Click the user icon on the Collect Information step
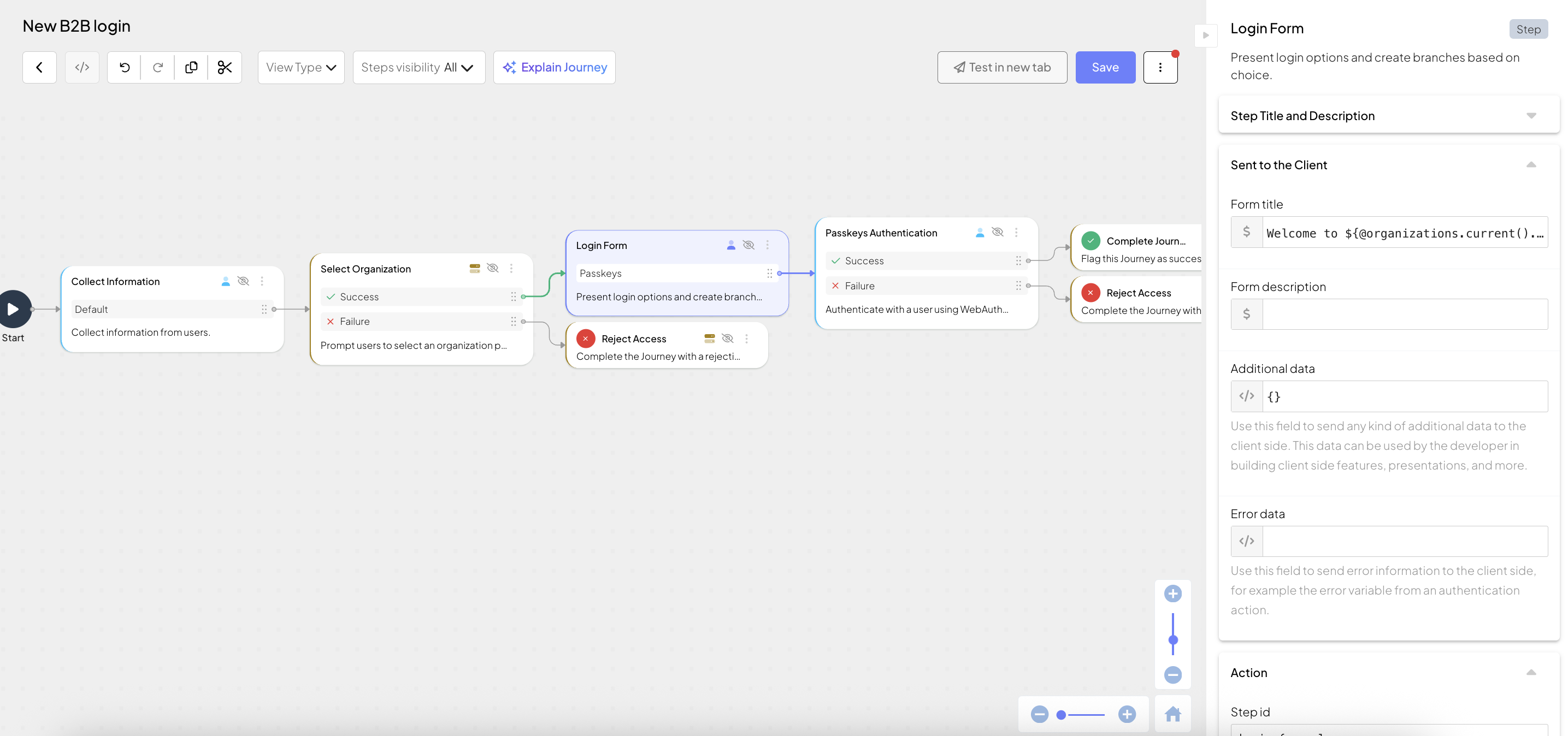This screenshot has width=1568, height=736. (x=225, y=281)
